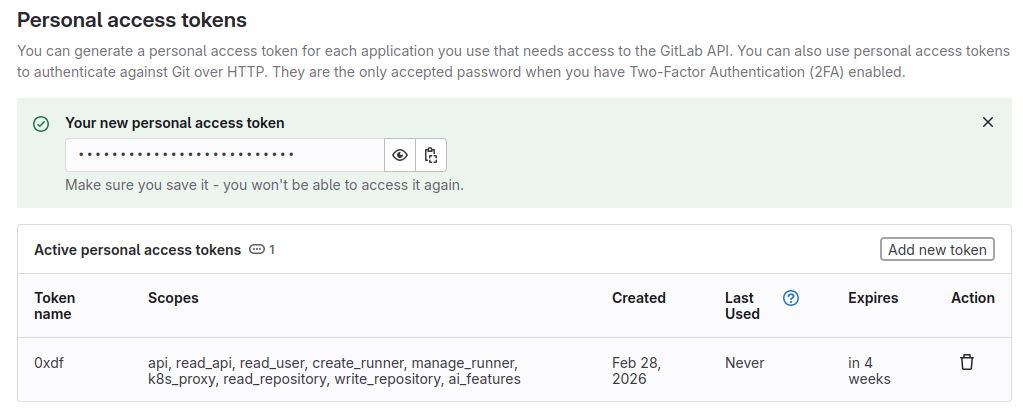Click the Action column header

tap(973, 298)
